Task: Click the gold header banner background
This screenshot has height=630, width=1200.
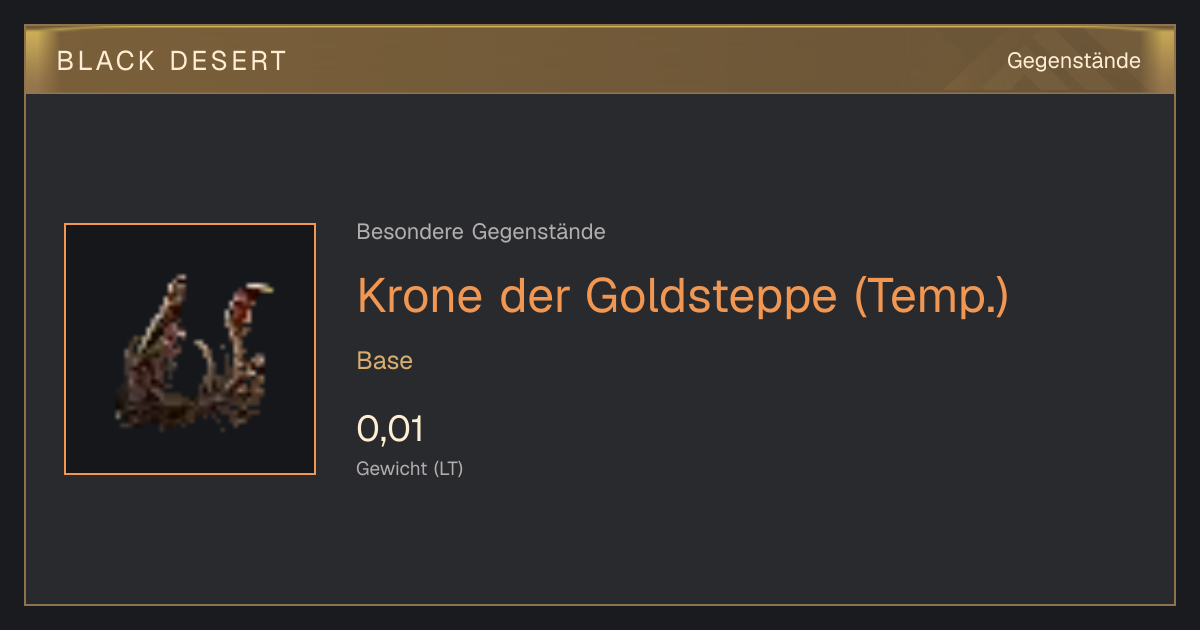Action: click(x=600, y=61)
